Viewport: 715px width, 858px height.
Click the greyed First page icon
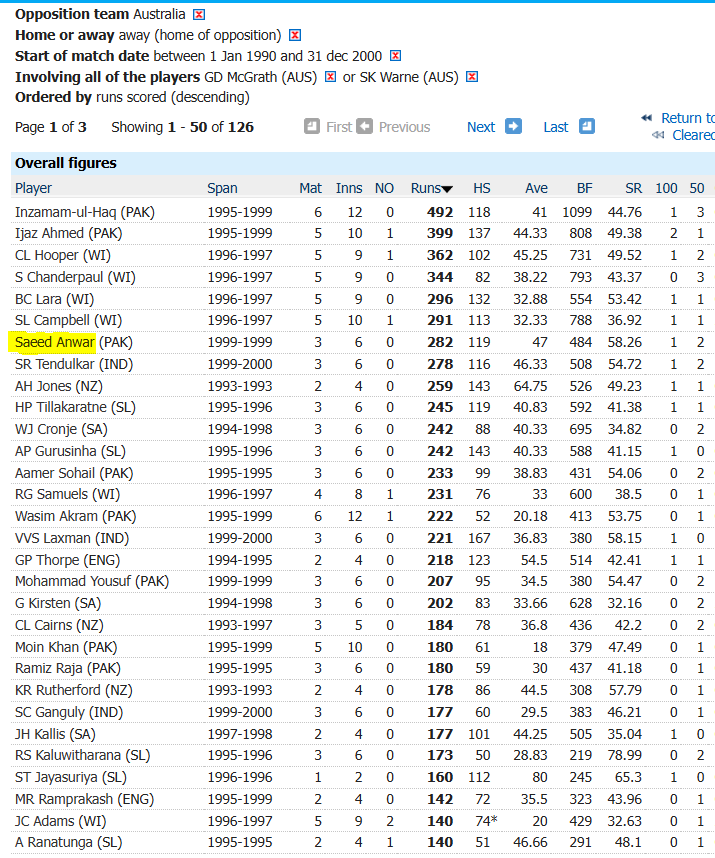point(312,126)
